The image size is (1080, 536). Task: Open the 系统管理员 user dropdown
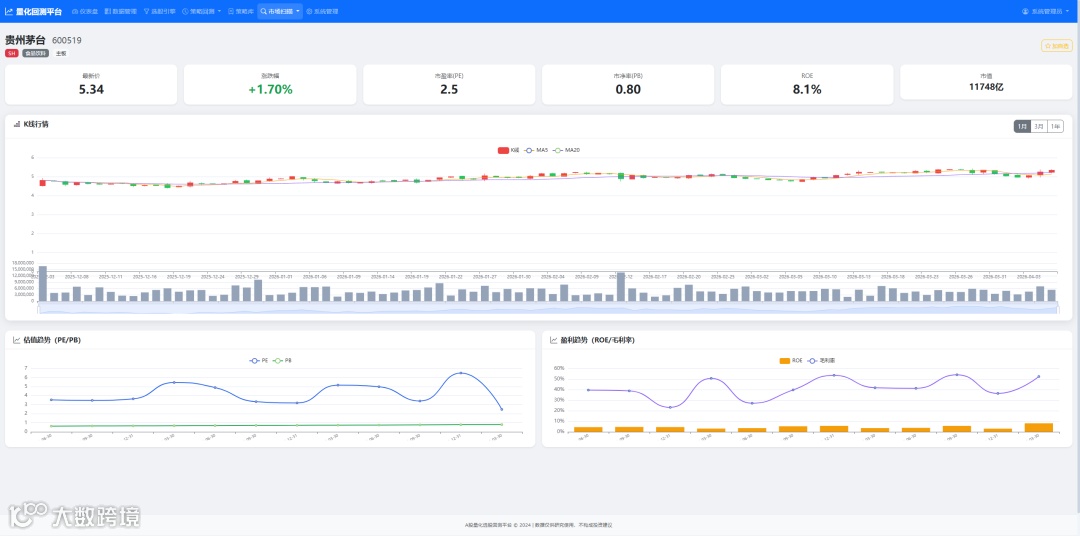[x=1046, y=12]
